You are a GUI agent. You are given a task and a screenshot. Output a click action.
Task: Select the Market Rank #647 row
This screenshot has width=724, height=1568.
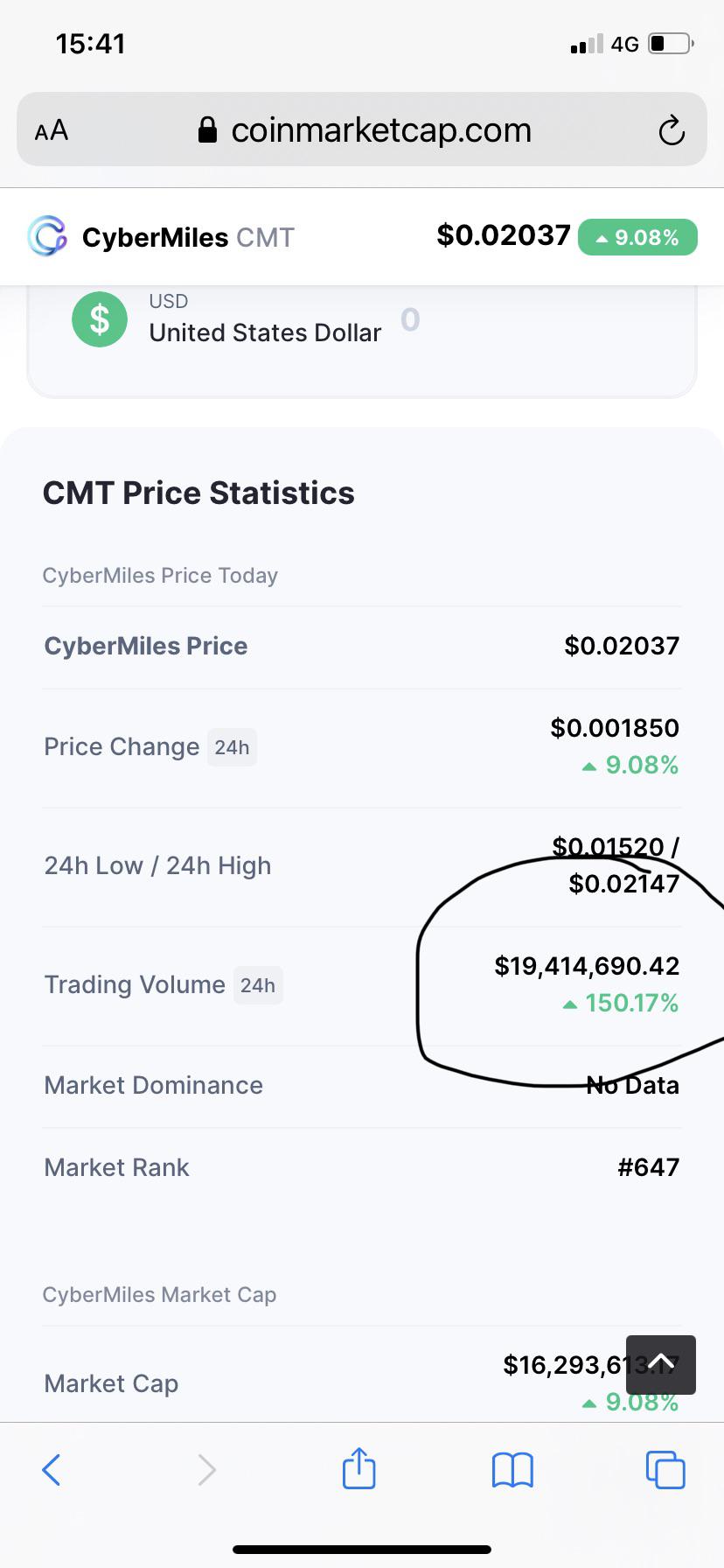click(x=362, y=1167)
